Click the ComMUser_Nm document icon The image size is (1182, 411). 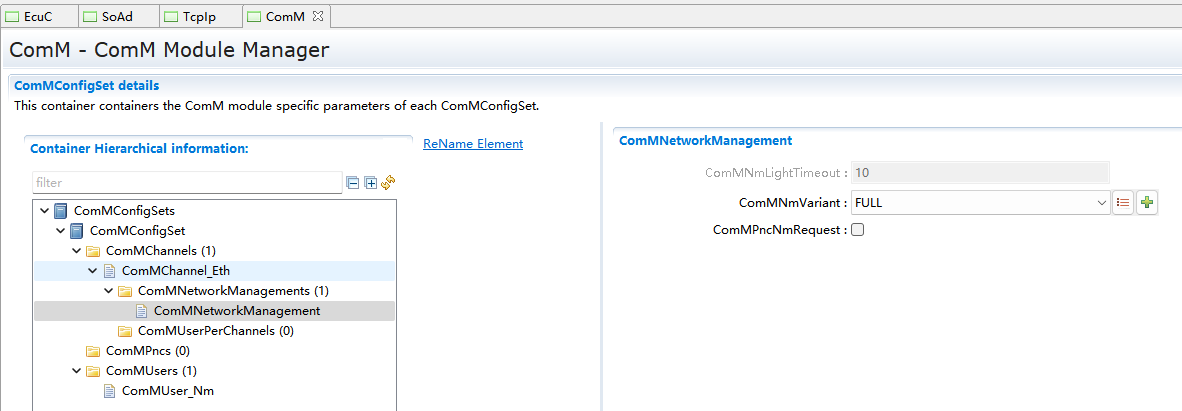[110, 391]
